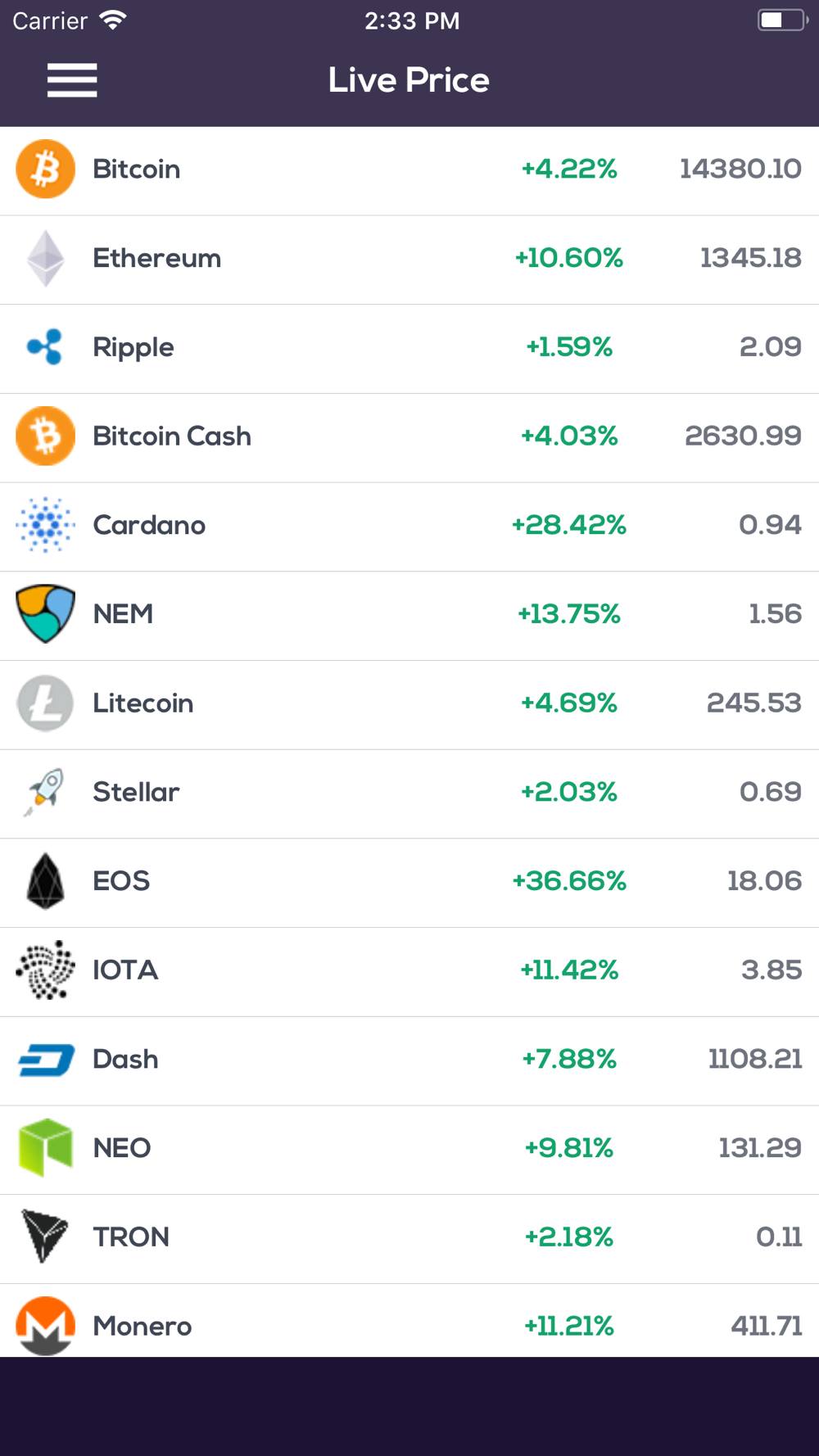The width and height of the screenshot is (819, 1456).
Task: Tap the Stellar rocket icon
Action: click(x=46, y=792)
